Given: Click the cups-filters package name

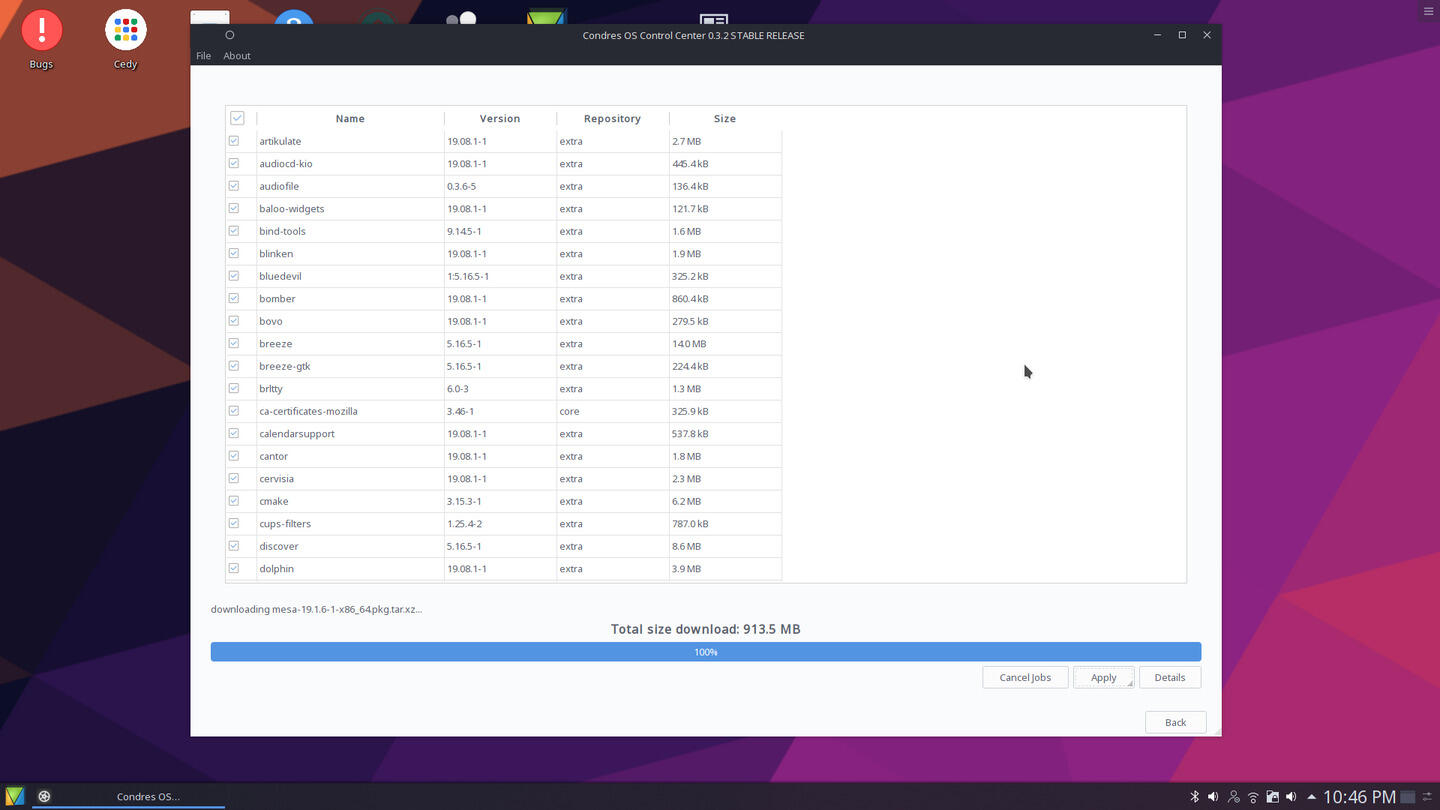Looking at the screenshot, I should (x=285, y=524).
